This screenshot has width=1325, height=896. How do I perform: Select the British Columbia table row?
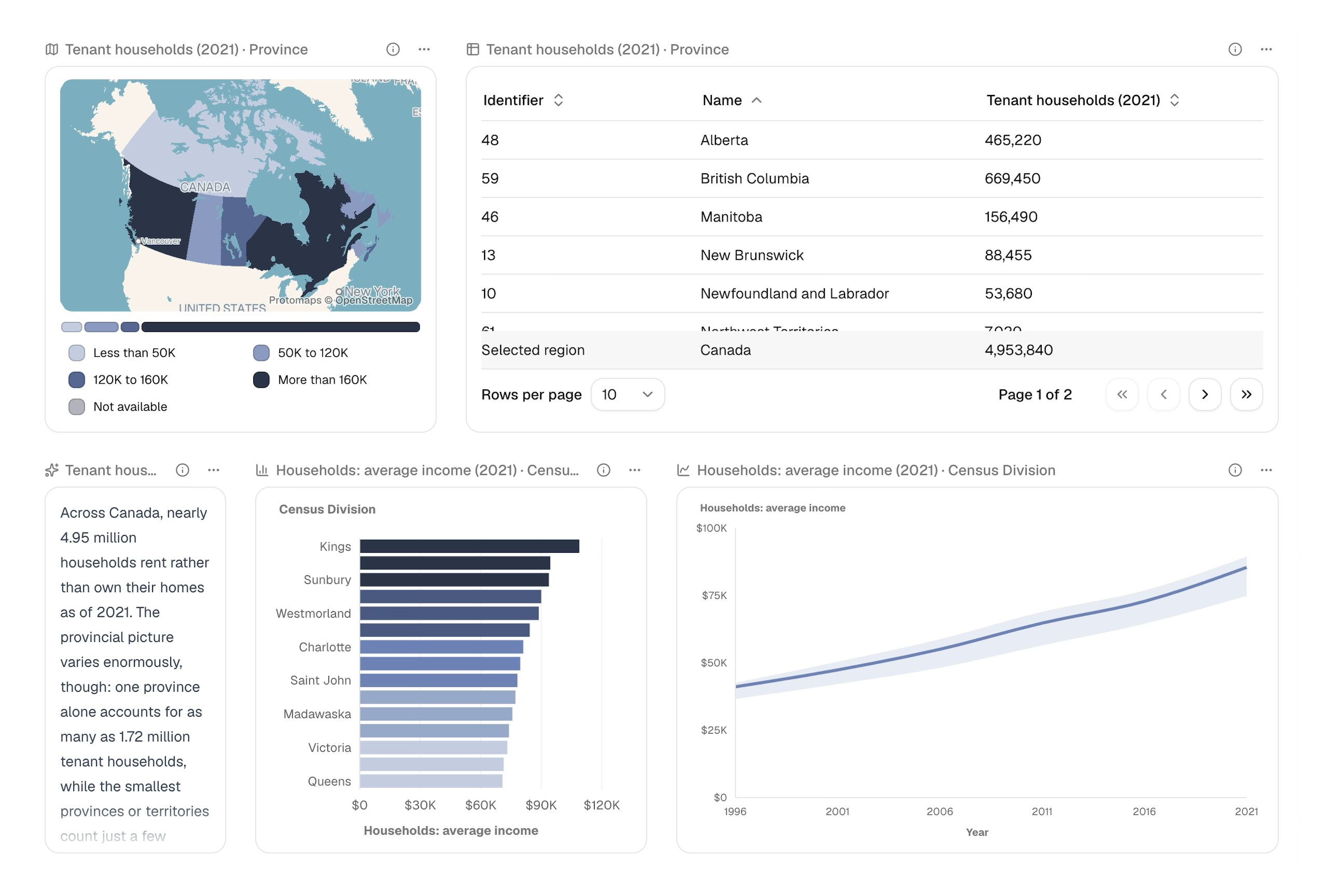click(x=872, y=178)
